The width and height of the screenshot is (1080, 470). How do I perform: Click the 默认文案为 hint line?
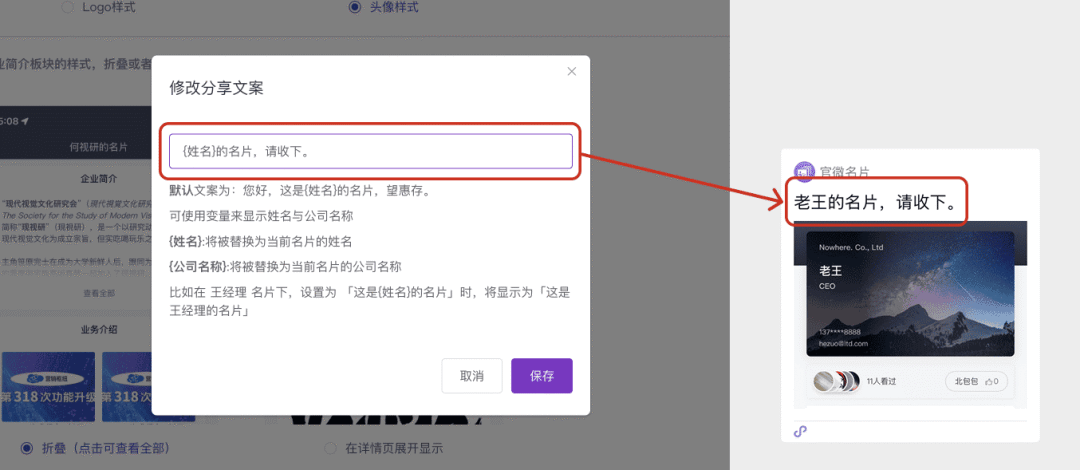point(300,191)
